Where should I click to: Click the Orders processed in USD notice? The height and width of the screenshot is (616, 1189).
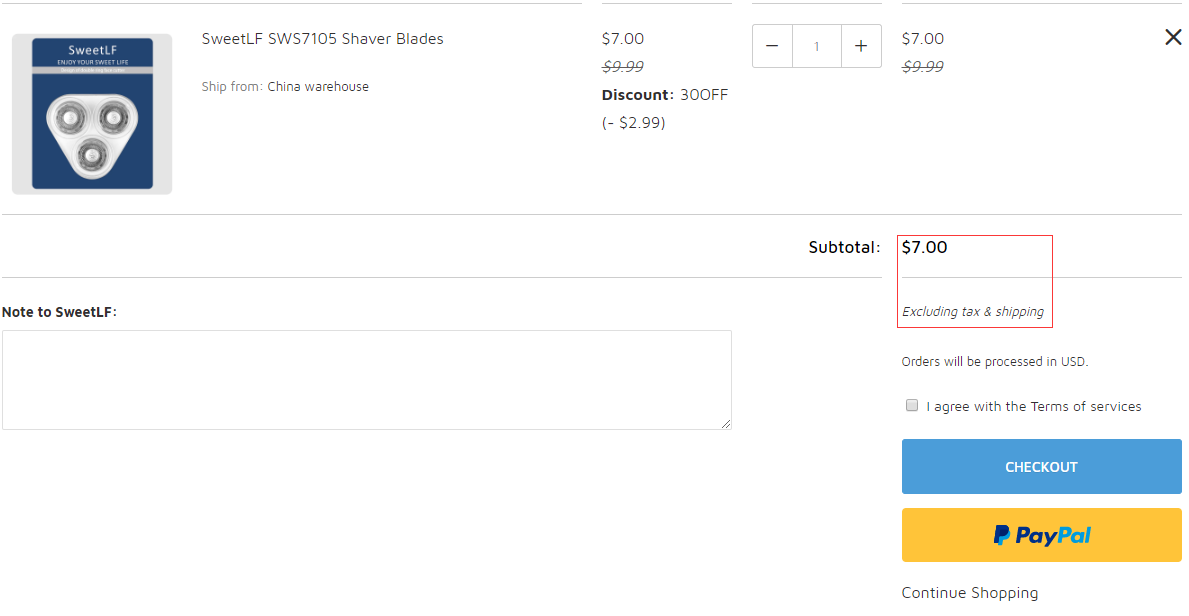(994, 362)
